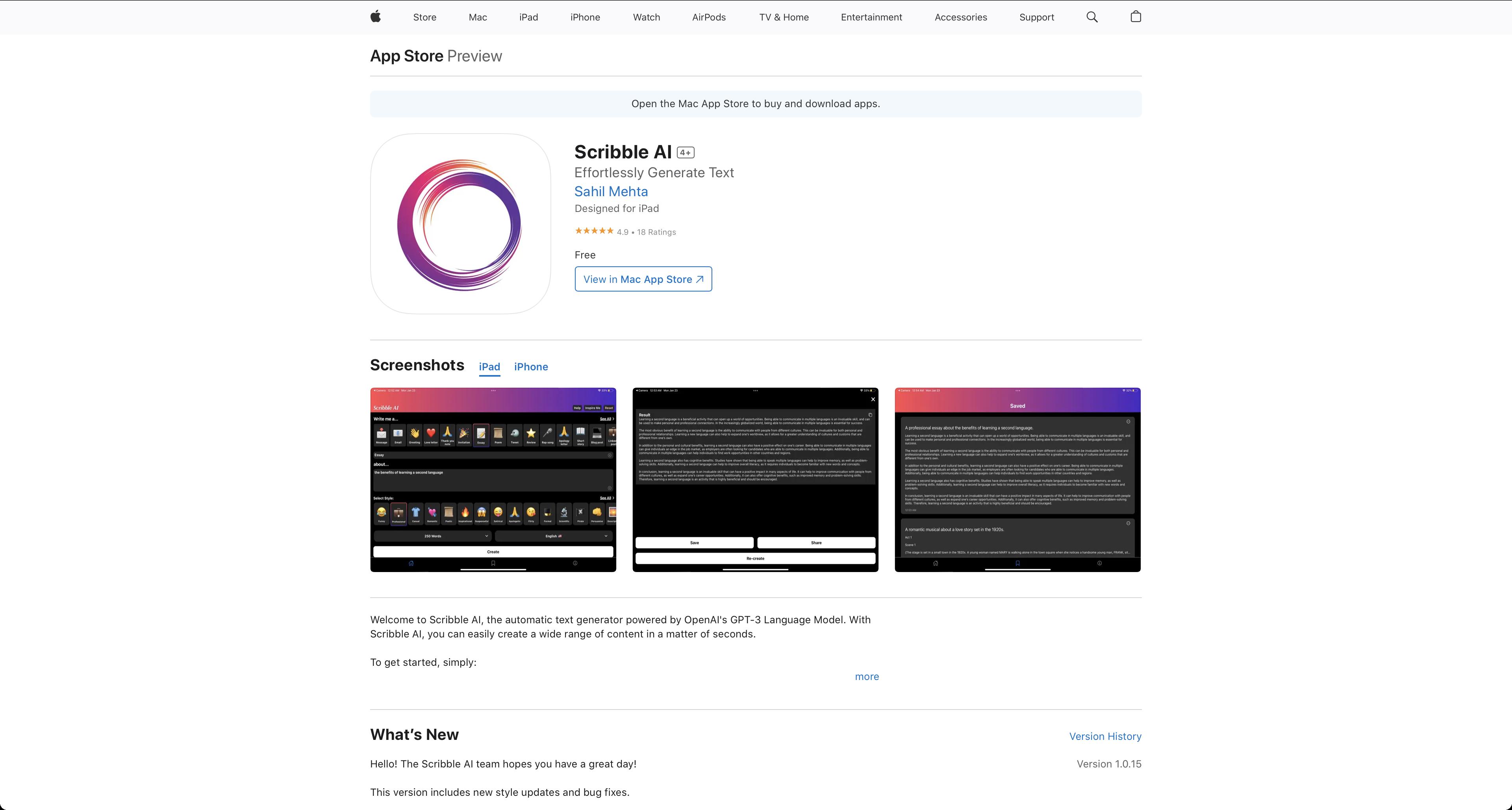This screenshot has height=810, width=1512.
Task: Click the Effortlessly Generate Text subtitle
Action: click(x=654, y=173)
